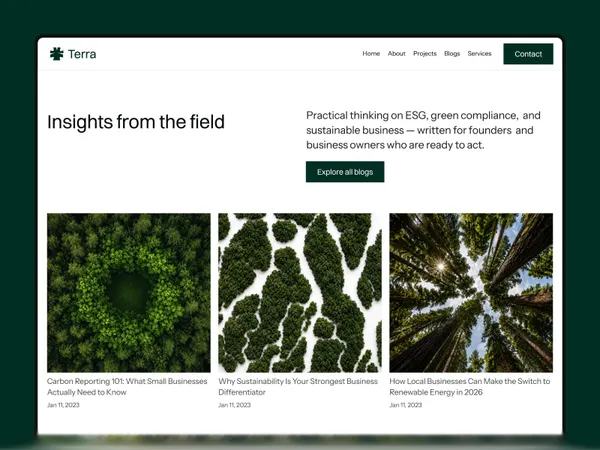
Task: Open the tree patches on white thumbnail
Action: 300,293
